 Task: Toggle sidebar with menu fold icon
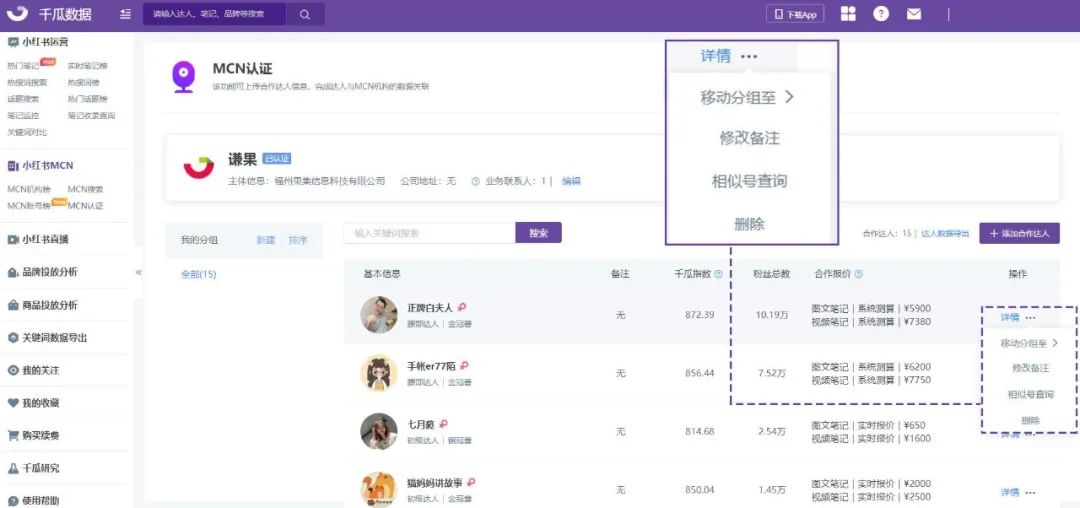[124, 14]
